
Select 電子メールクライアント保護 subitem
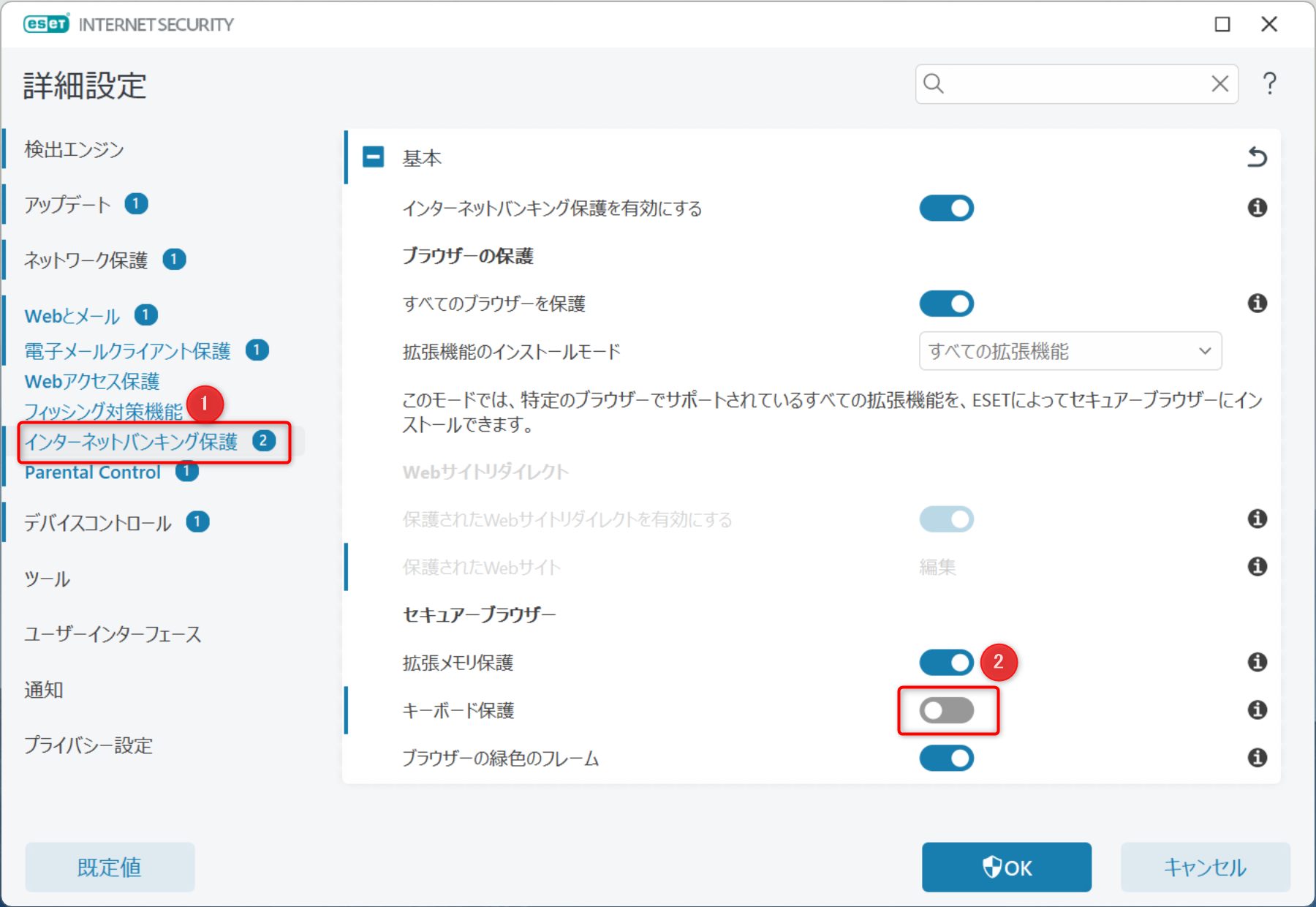point(128,351)
